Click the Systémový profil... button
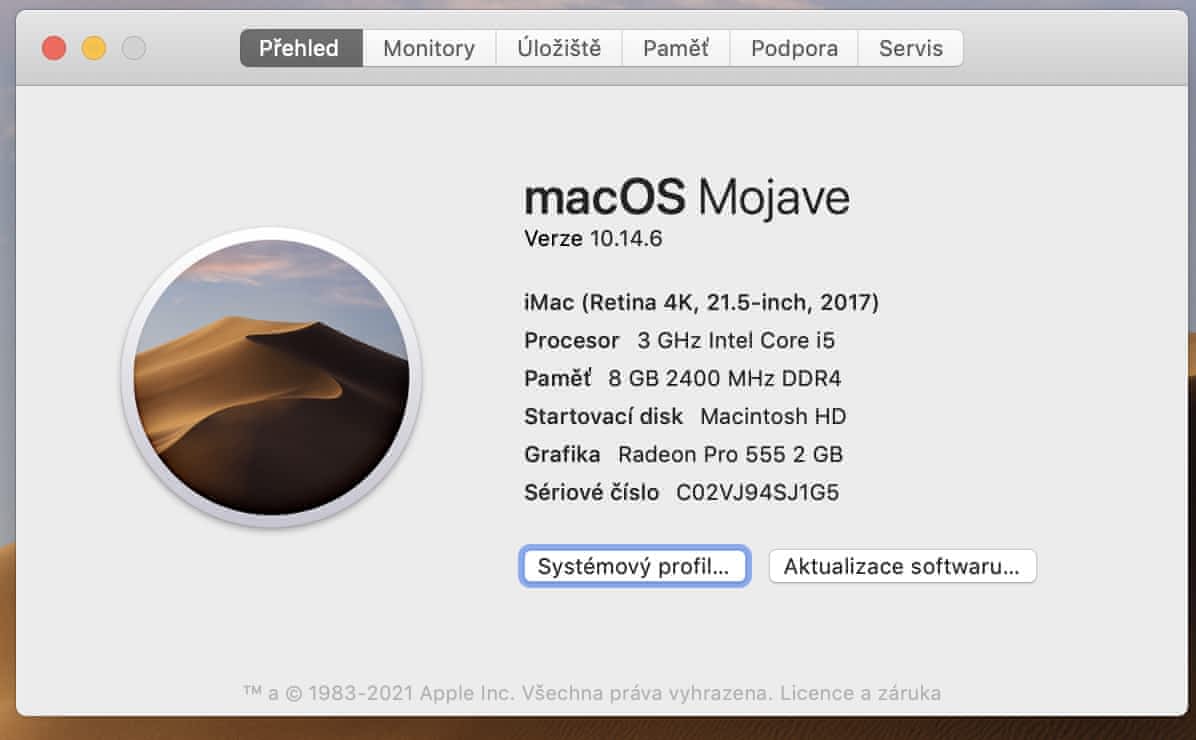 click(635, 566)
